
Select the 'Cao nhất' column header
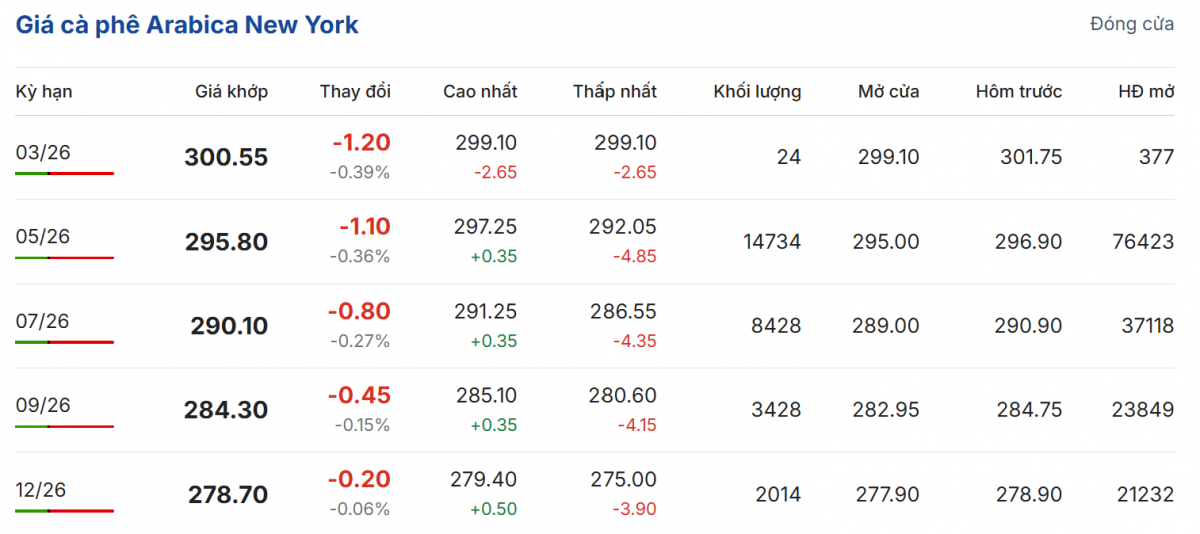pos(480,92)
